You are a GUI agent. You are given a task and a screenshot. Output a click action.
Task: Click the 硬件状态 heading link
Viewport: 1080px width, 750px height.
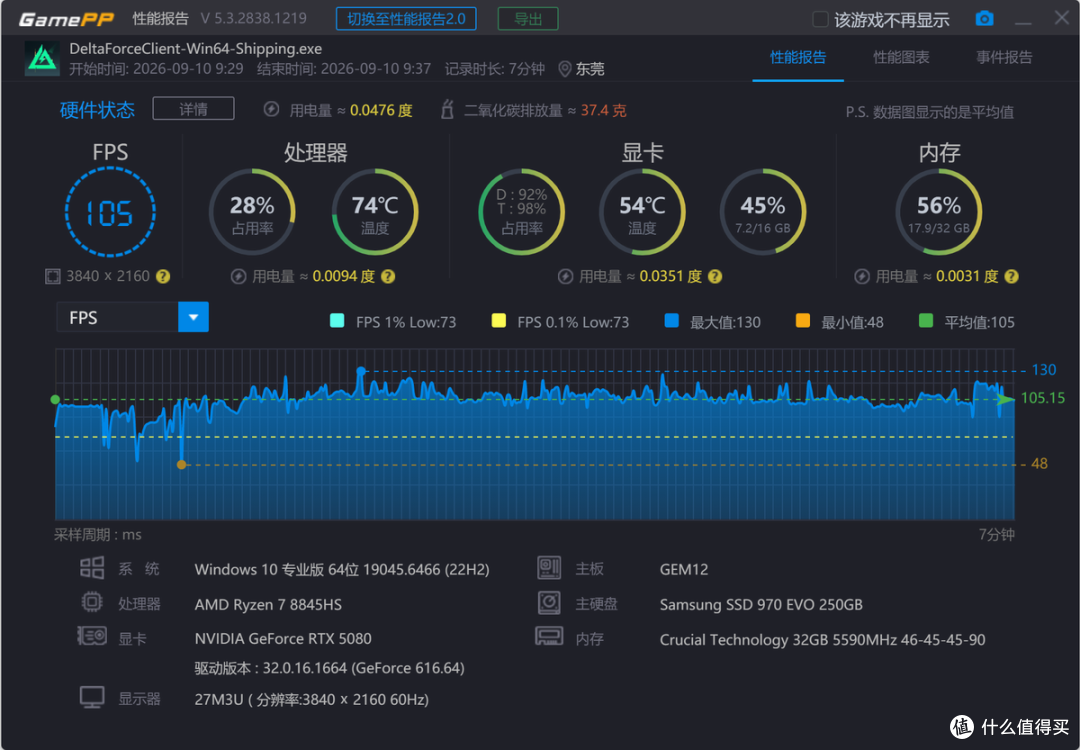pyautogui.click(x=97, y=110)
